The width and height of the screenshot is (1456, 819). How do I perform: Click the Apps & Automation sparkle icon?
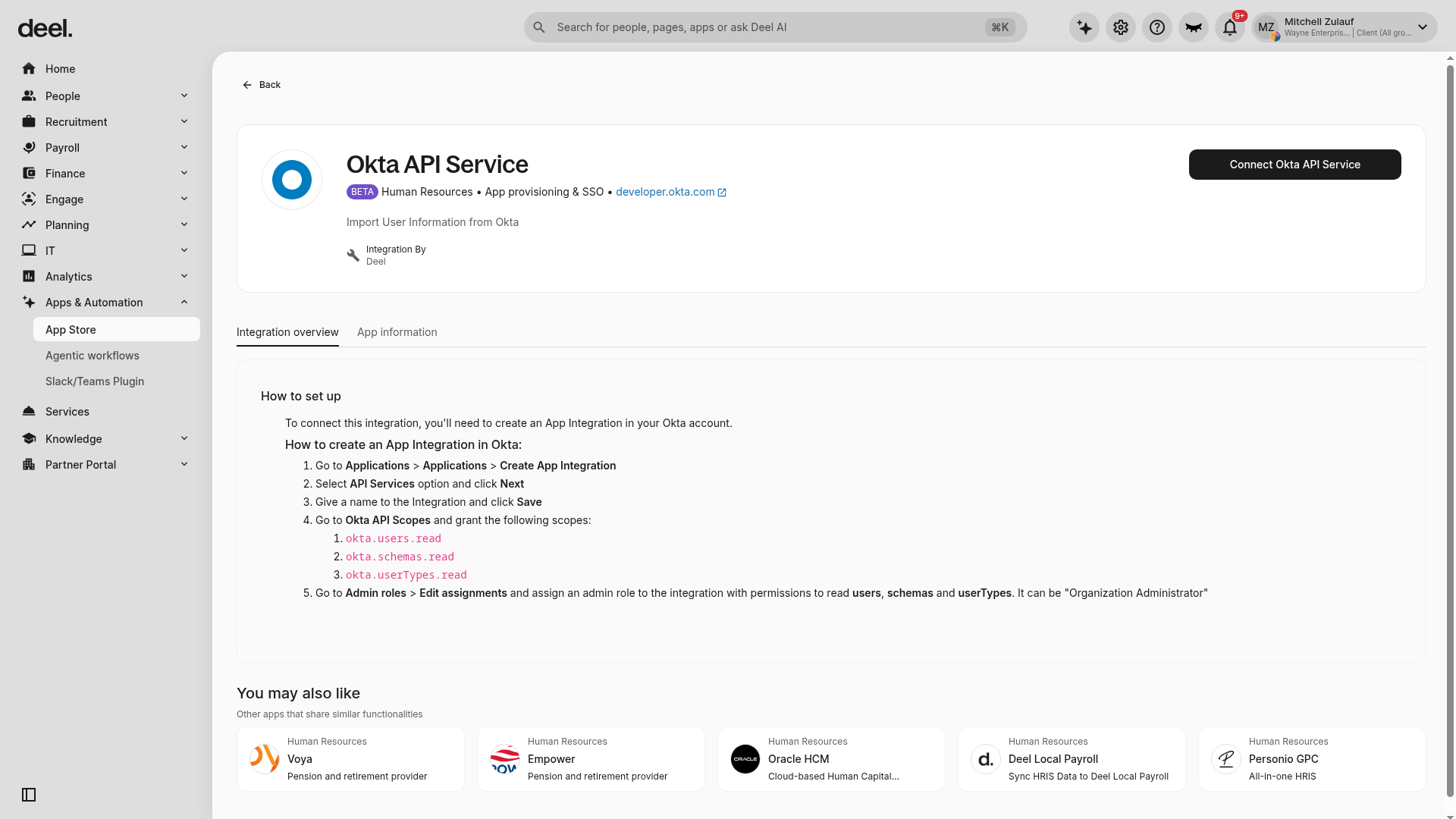pyautogui.click(x=29, y=303)
